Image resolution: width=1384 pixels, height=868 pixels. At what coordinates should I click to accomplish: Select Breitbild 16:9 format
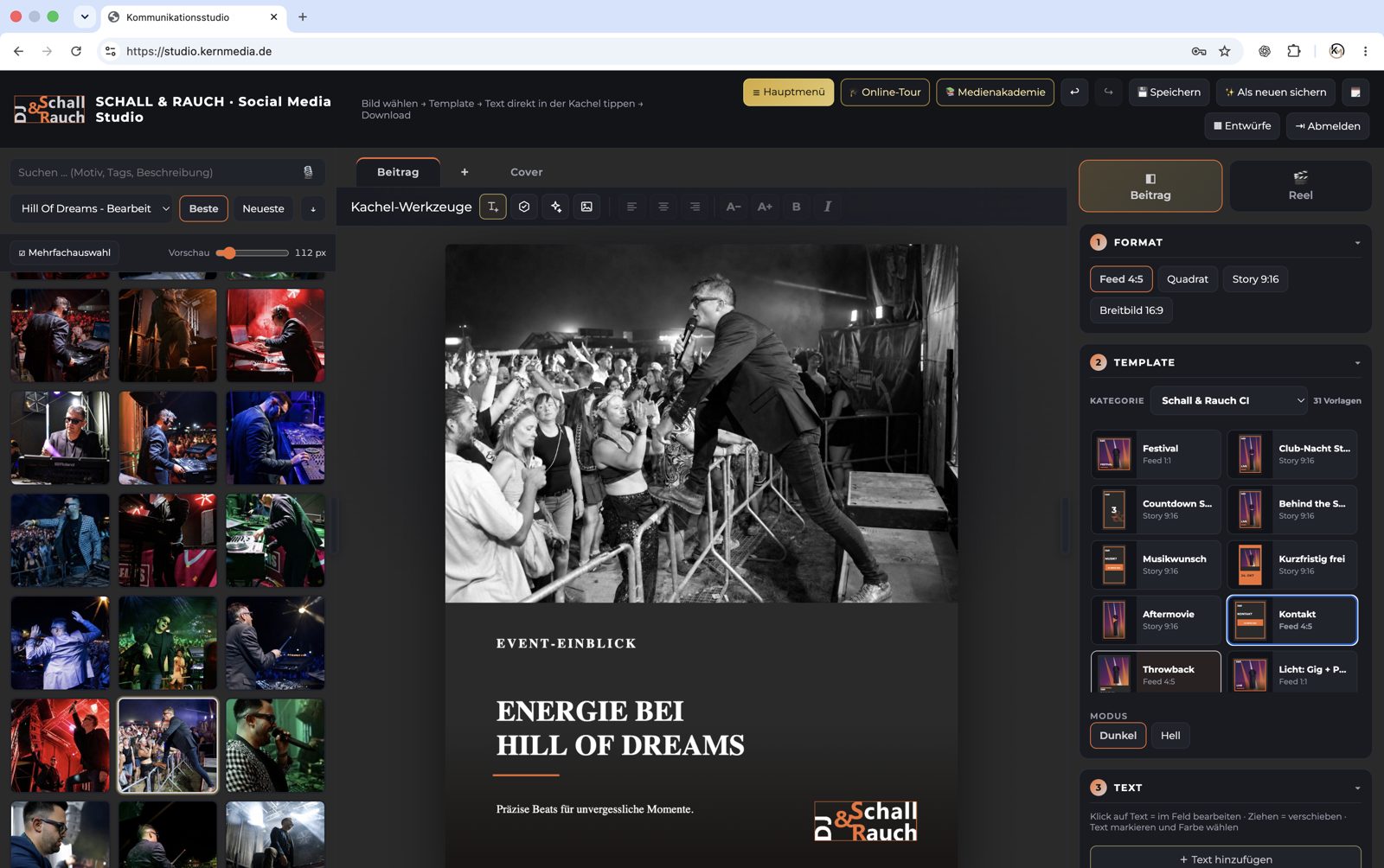point(1131,310)
